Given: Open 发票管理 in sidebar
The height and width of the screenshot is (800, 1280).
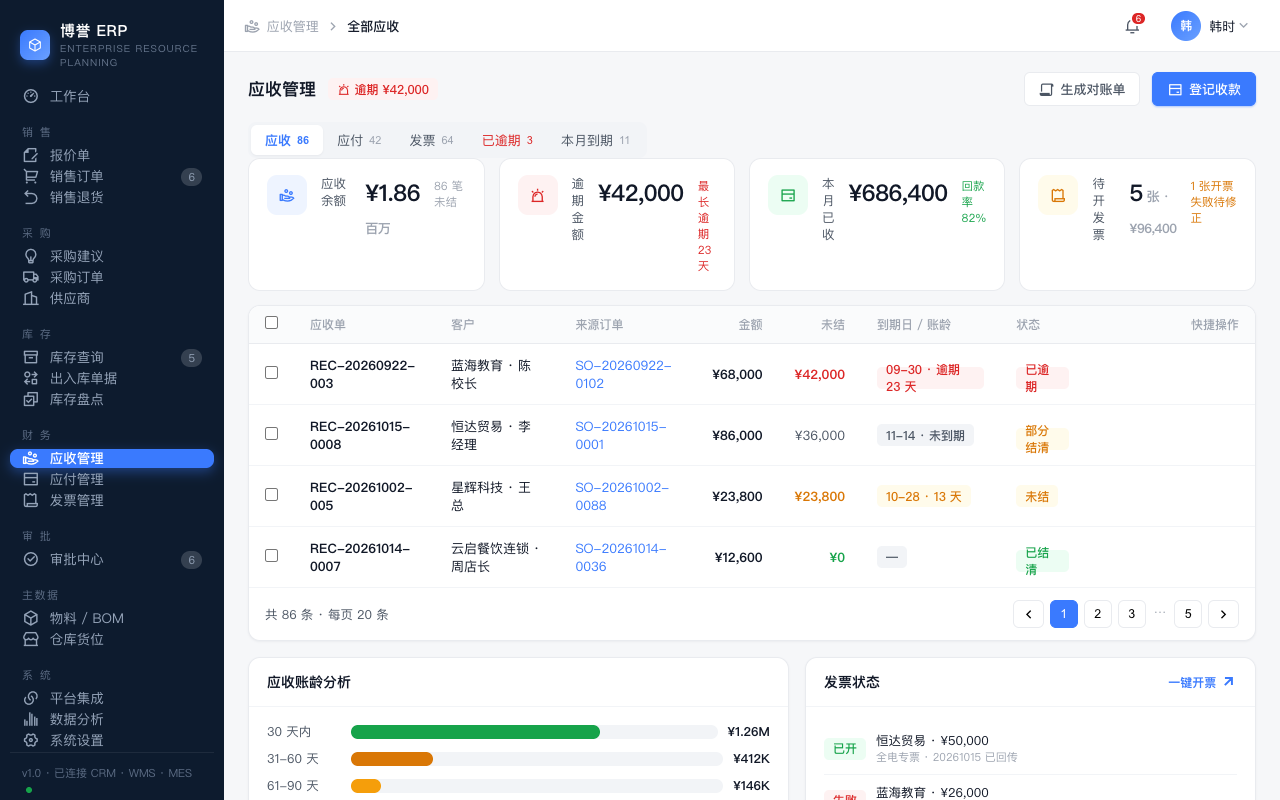Looking at the screenshot, I should (x=112, y=500).
